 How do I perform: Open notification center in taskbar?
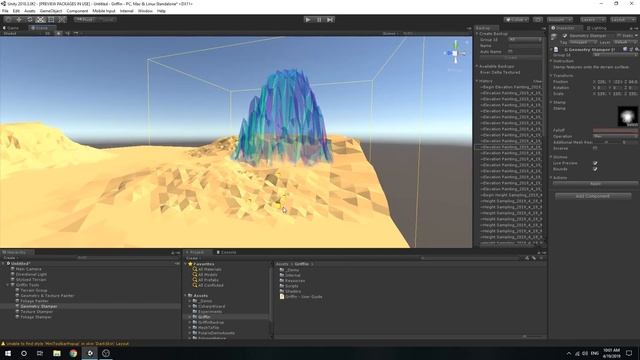pos(629,353)
